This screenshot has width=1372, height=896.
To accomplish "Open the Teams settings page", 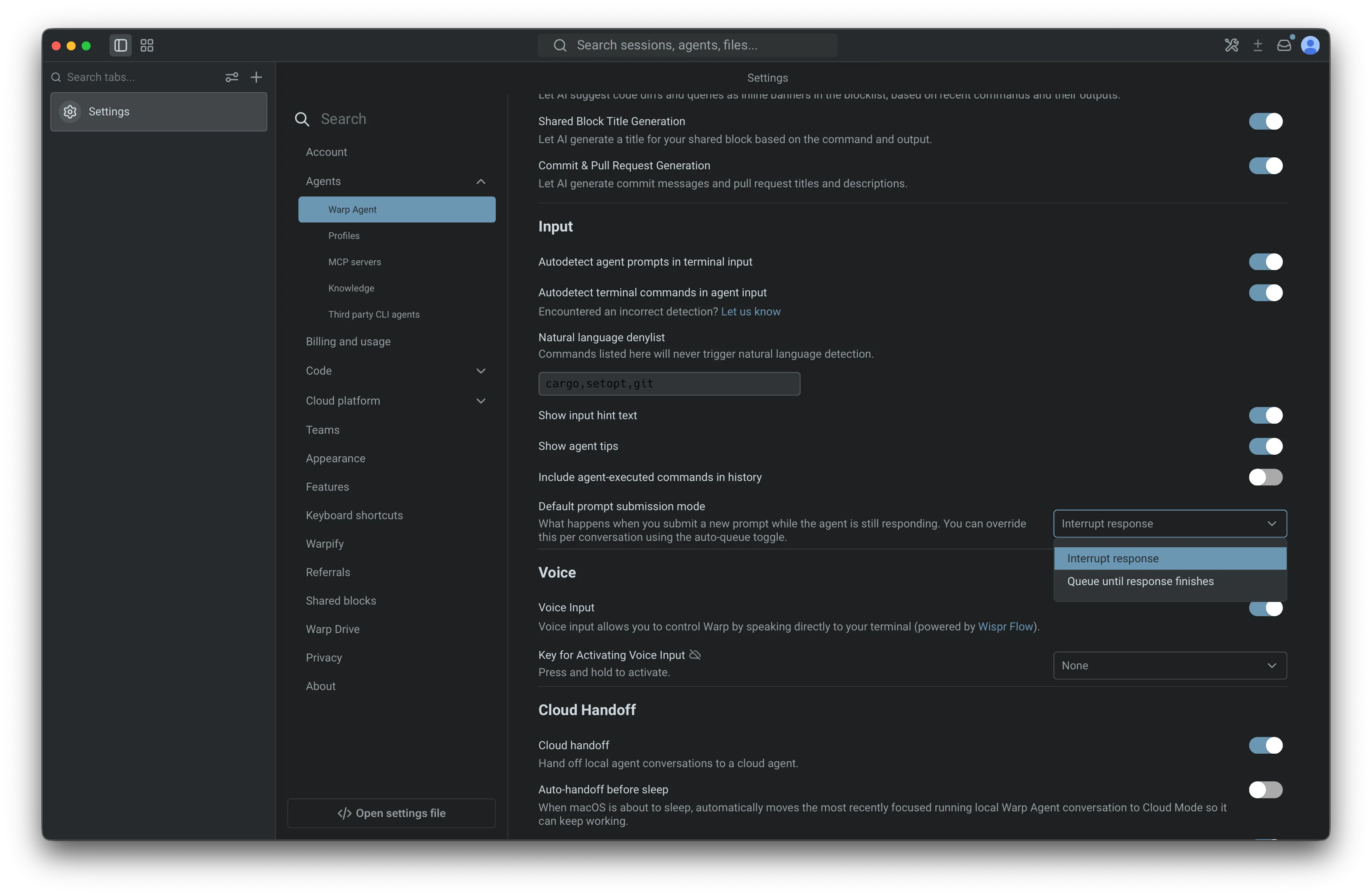I will tap(322, 430).
